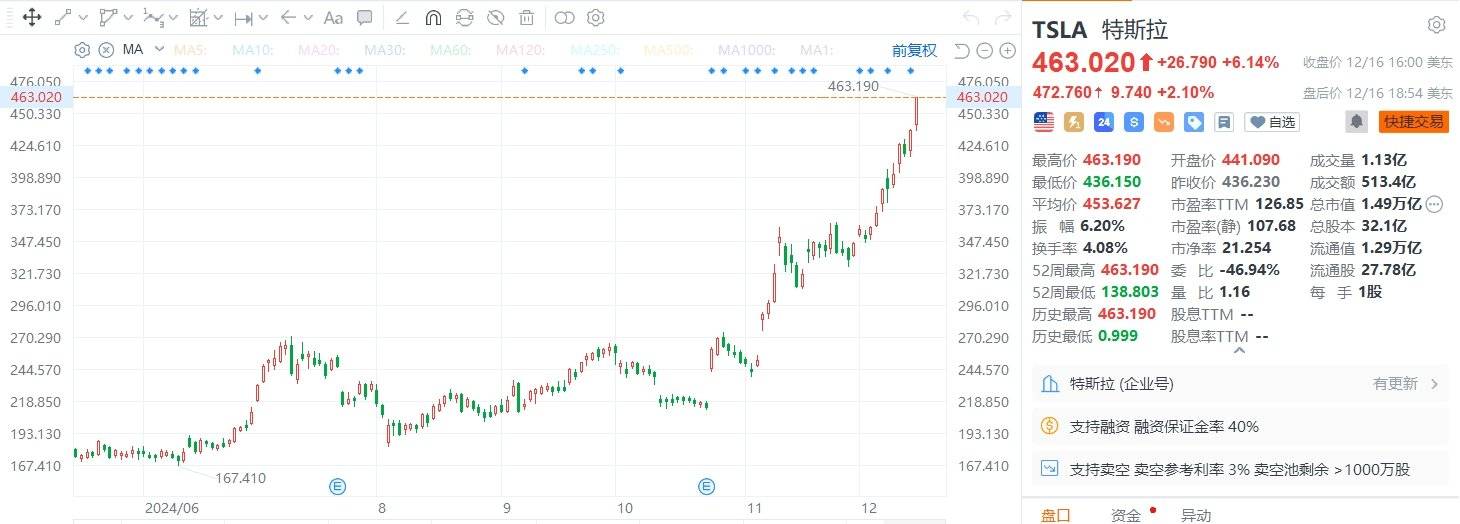Viewport: 1460px width, 524px height.
Task: Zoom in chart with plus icon
Action: tap(1008, 50)
